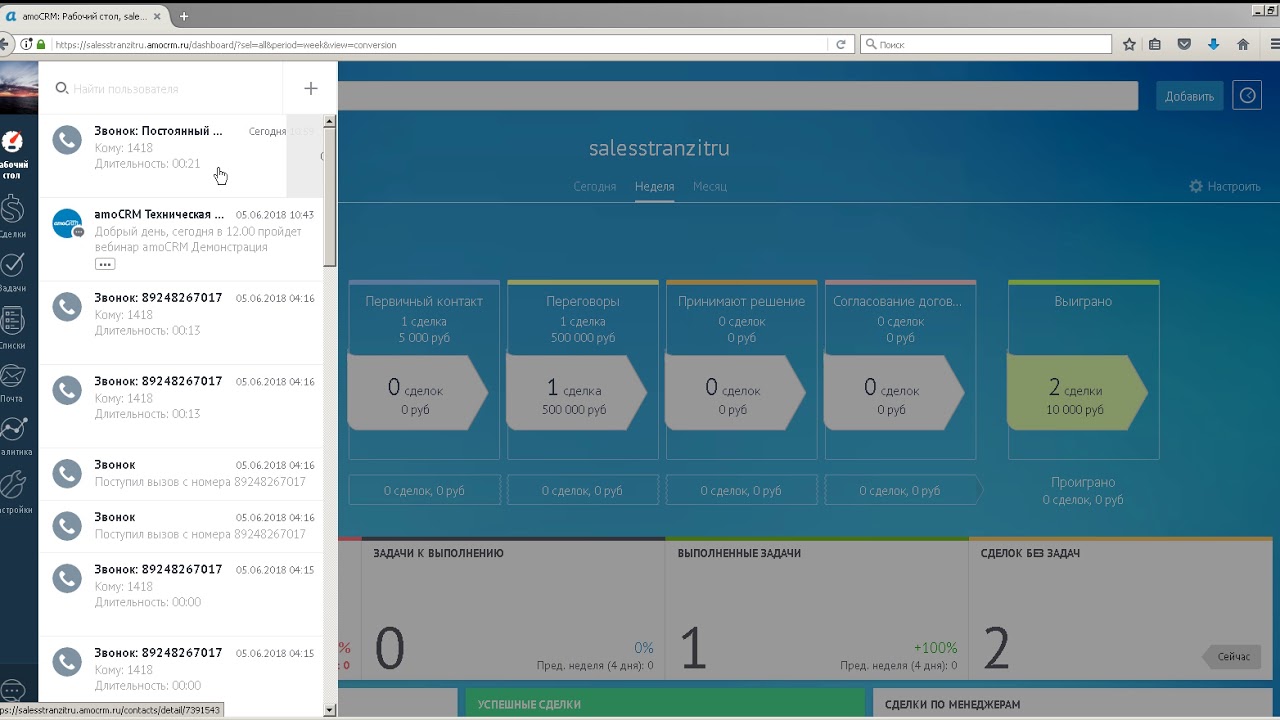Viewport: 1280px width, 720px height.
Task: Close the amoCRM Рабочий стол browser tab
Action: point(157,16)
